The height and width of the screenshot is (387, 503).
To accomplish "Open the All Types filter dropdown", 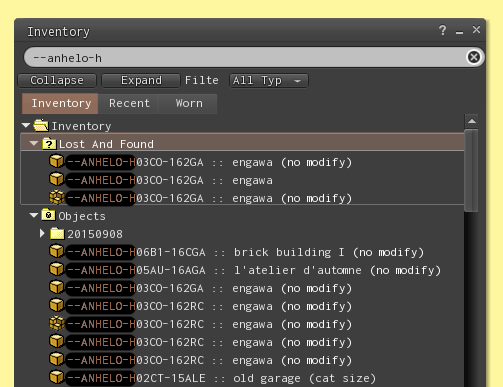I will coord(269,81).
